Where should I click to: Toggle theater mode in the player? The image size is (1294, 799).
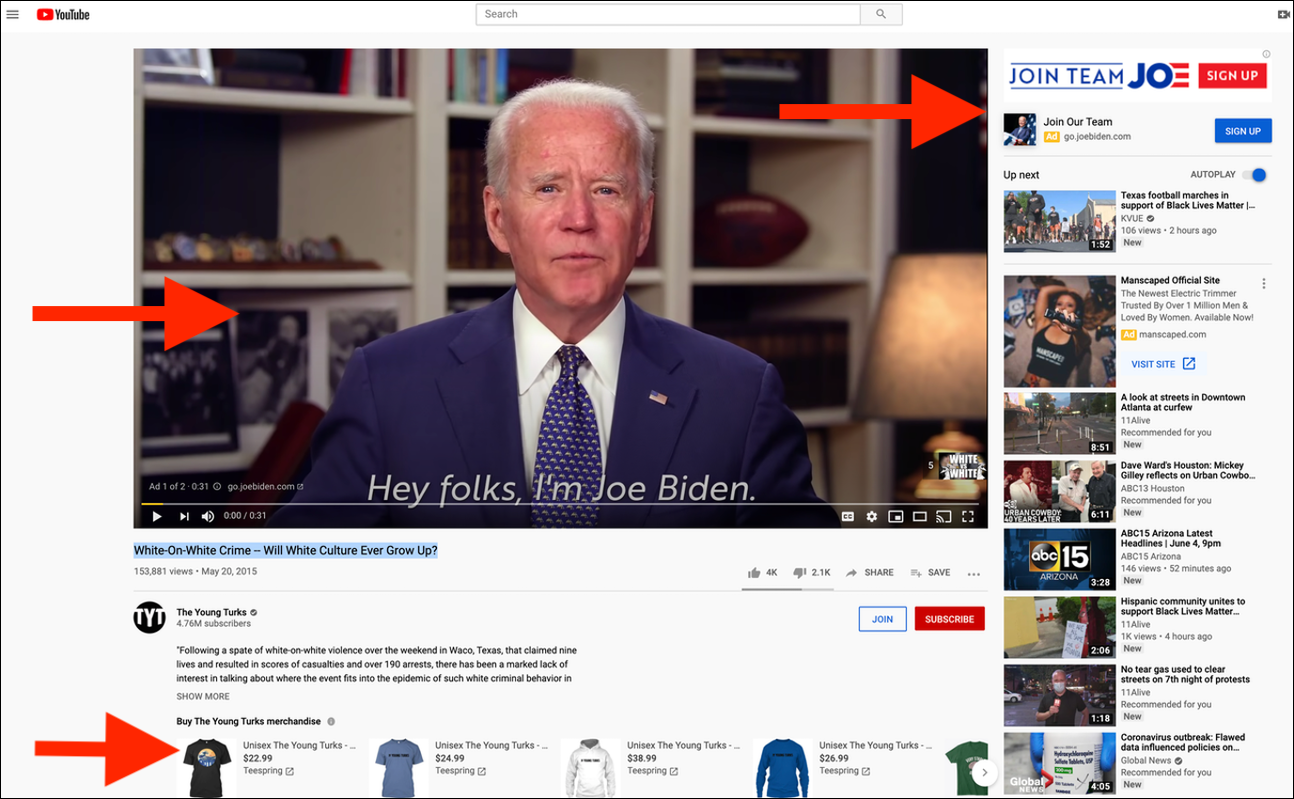919,516
